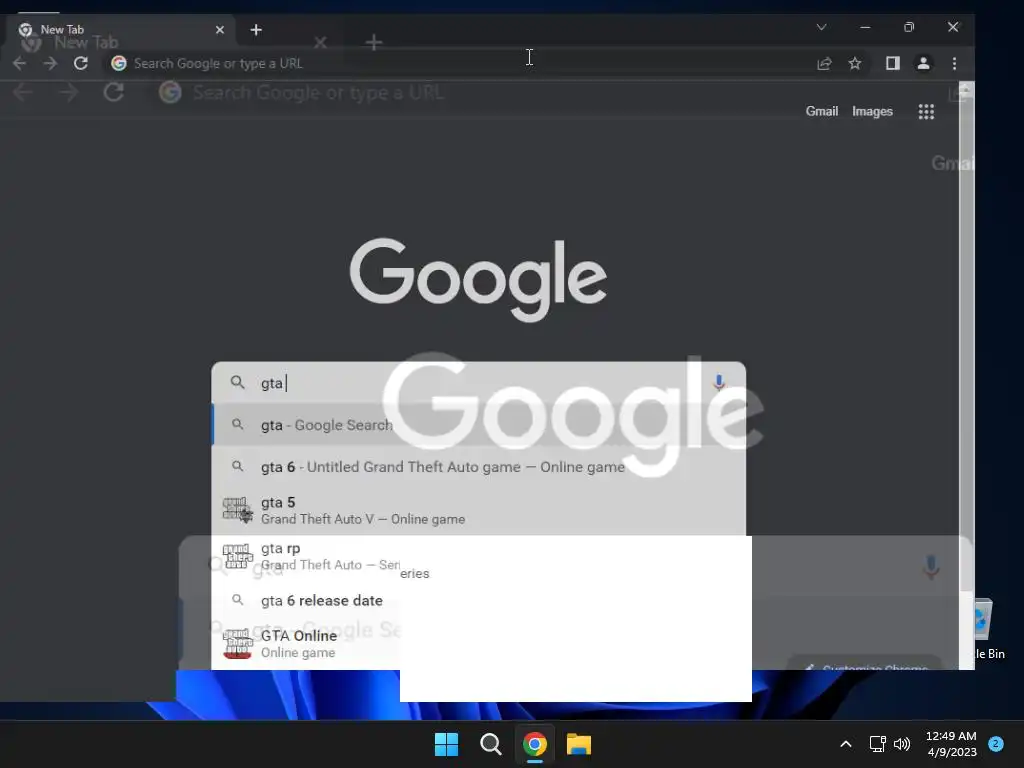The image size is (1024, 768).
Task: Open Windows Search from the taskbar
Action: click(x=490, y=744)
